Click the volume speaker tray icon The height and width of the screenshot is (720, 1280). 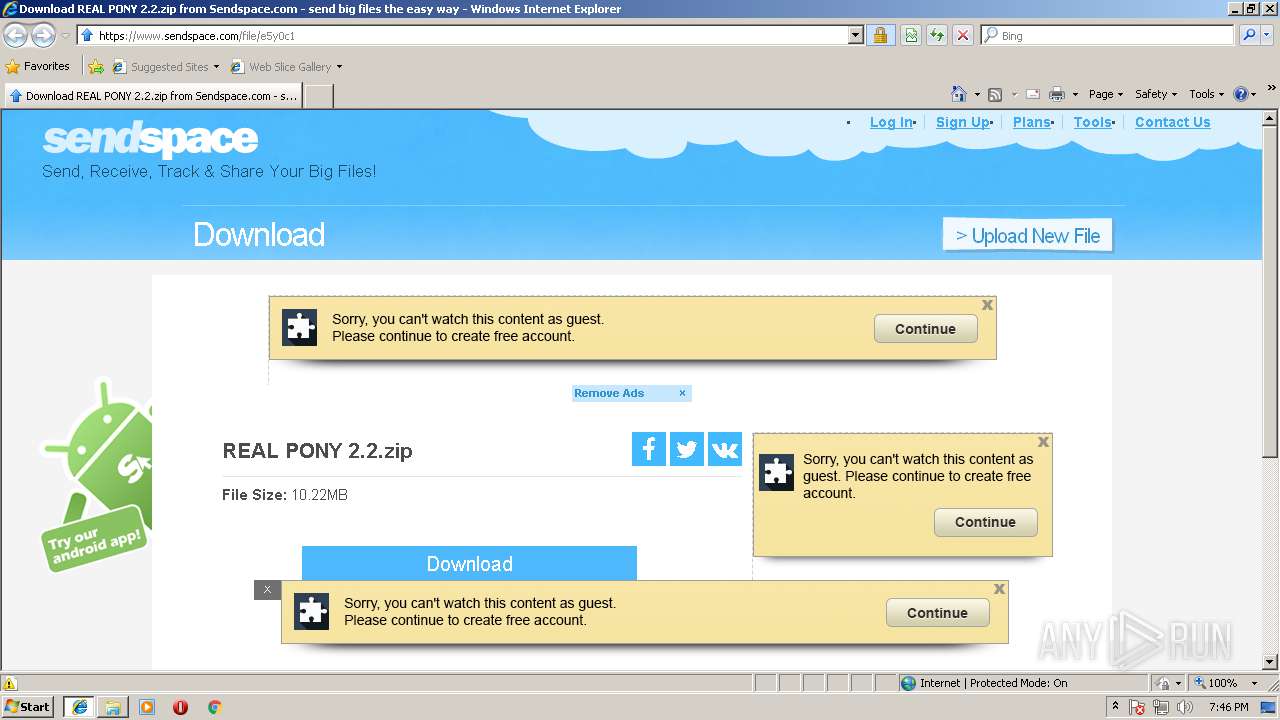1185,707
